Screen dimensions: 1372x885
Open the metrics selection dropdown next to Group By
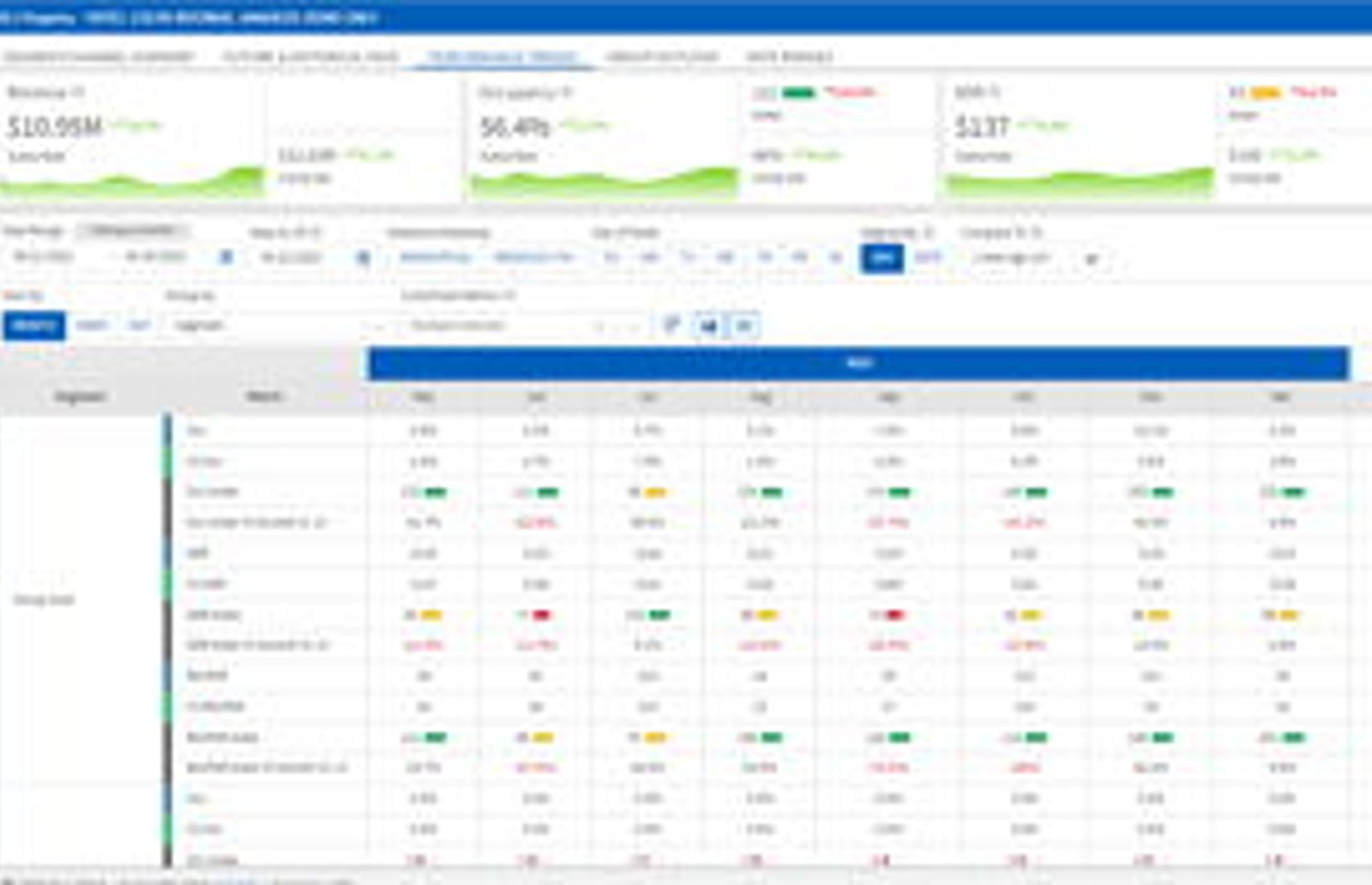523,326
